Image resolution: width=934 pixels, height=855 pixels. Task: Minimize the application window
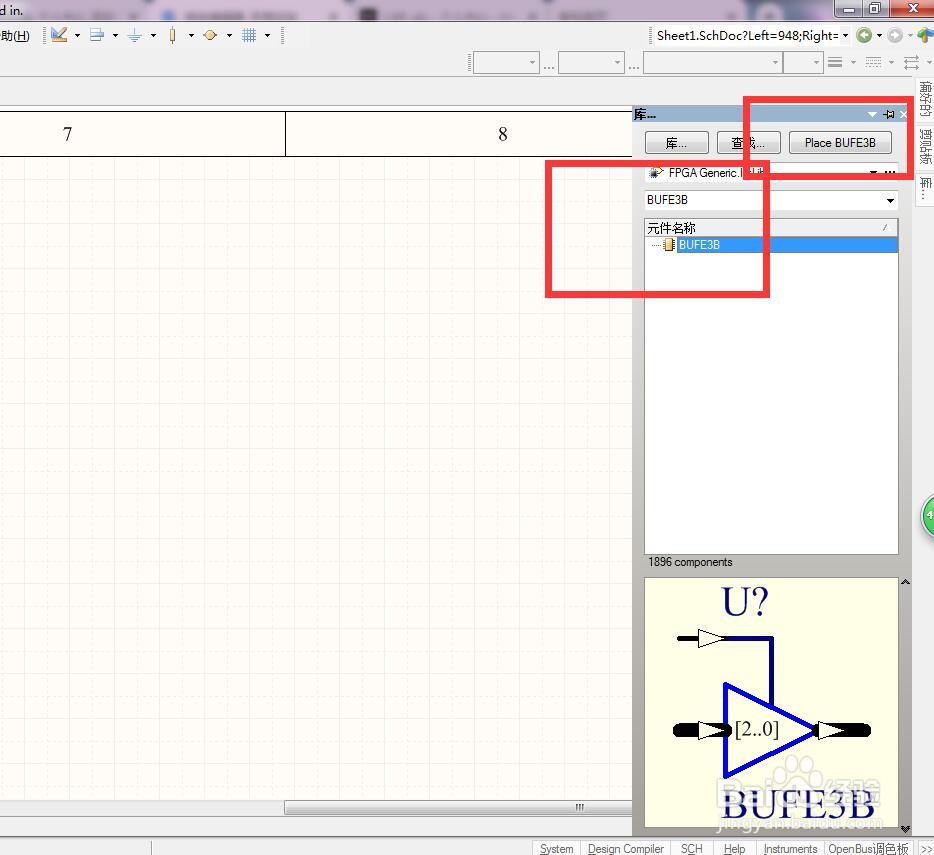point(849,8)
